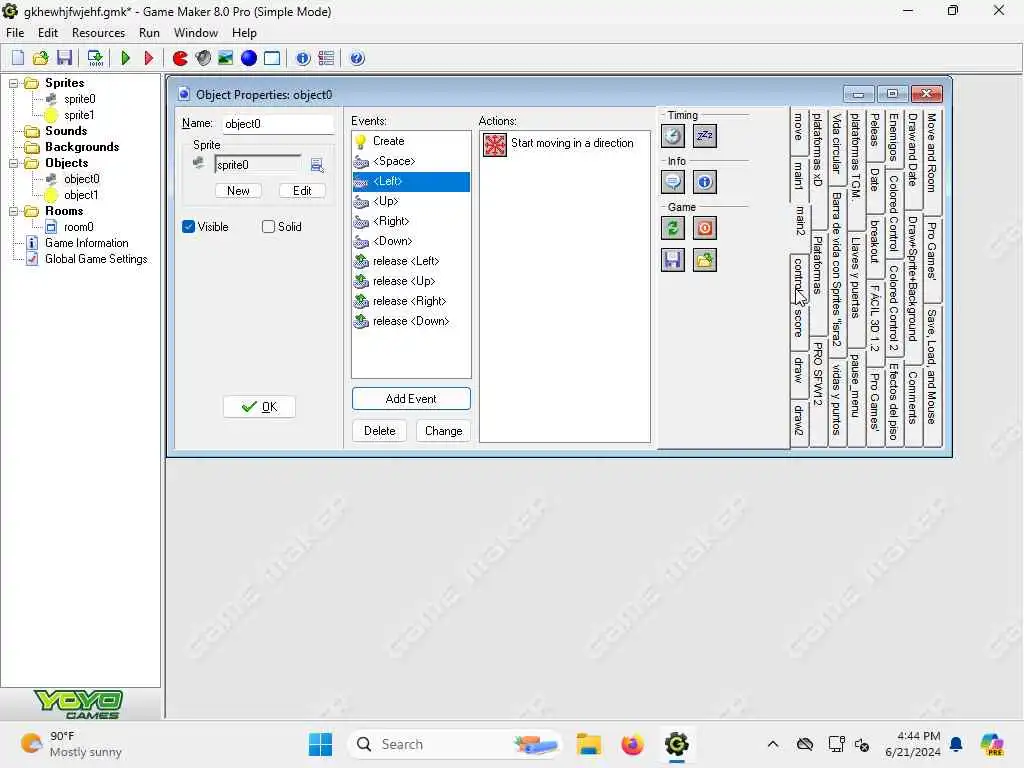Click the Create executable toolbar icon
The image size is (1024, 768).
click(x=95, y=58)
